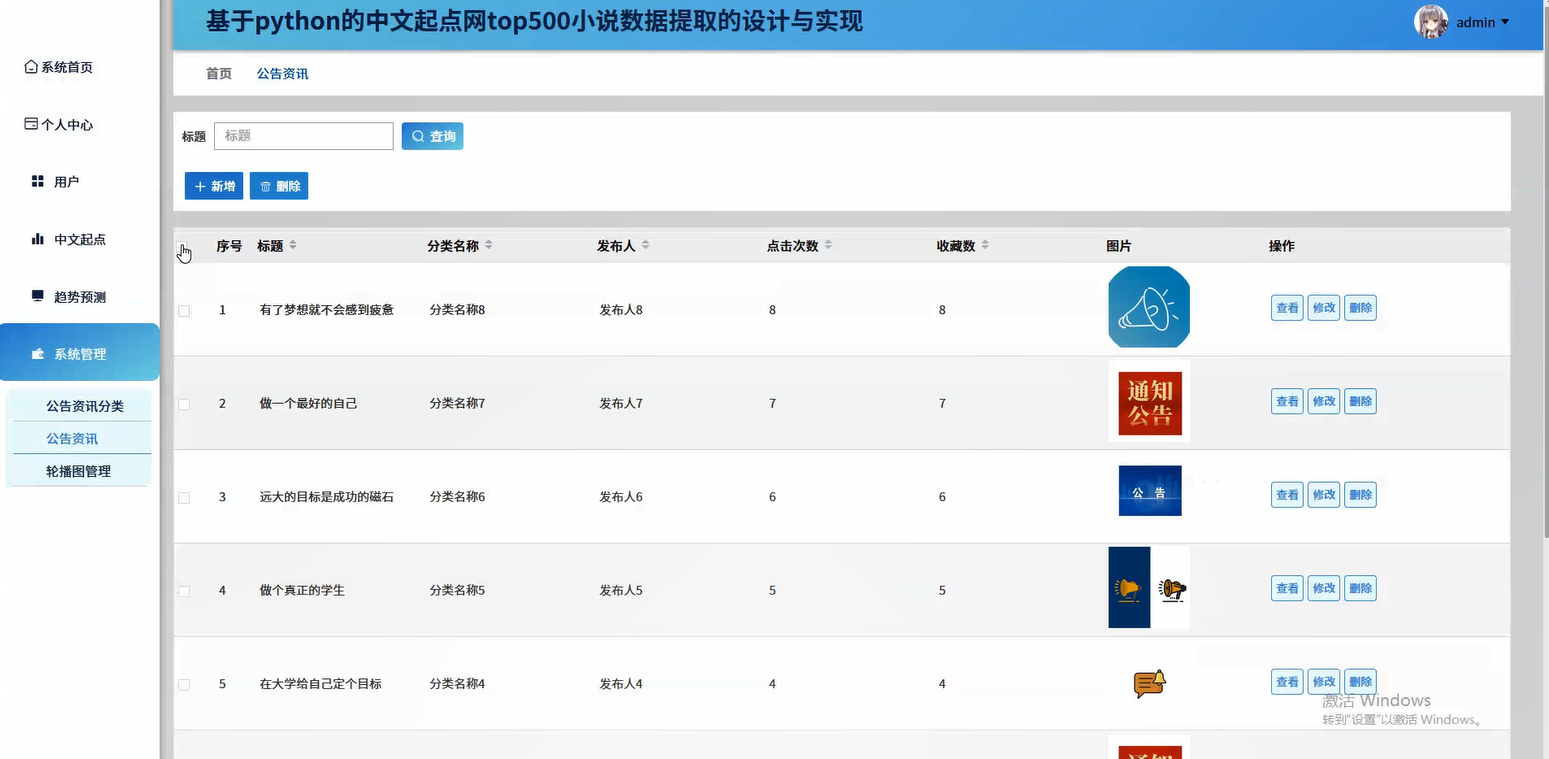Click 查看 for 有了梦想就不会感到疲惫
Image resolution: width=1549 pixels, height=759 pixels.
pos(1287,308)
